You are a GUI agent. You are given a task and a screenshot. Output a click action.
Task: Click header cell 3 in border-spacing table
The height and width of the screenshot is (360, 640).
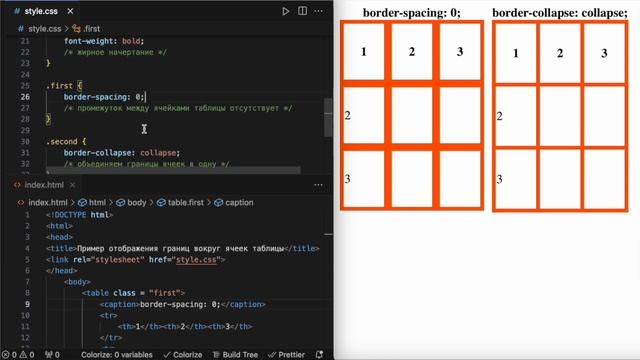(x=460, y=51)
